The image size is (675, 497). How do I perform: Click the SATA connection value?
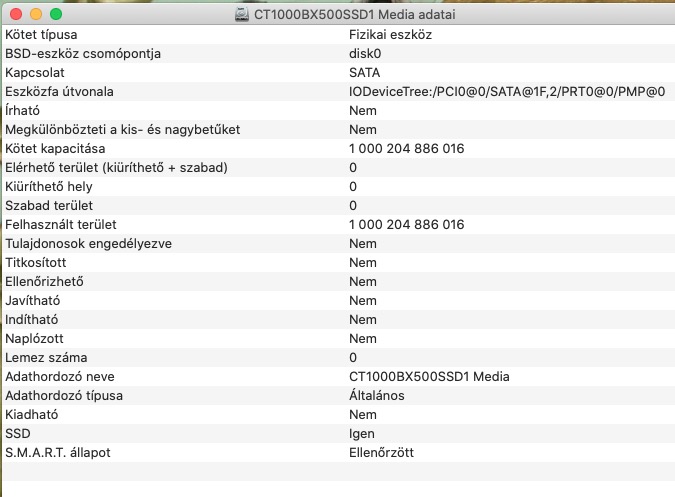click(364, 72)
